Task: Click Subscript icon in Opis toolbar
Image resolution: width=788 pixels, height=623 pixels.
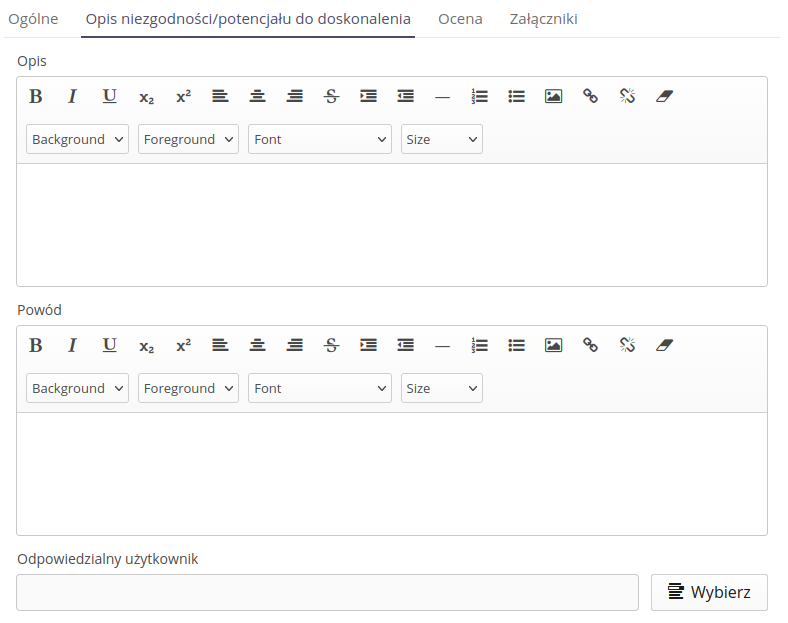Action: click(x=146, y=97)
